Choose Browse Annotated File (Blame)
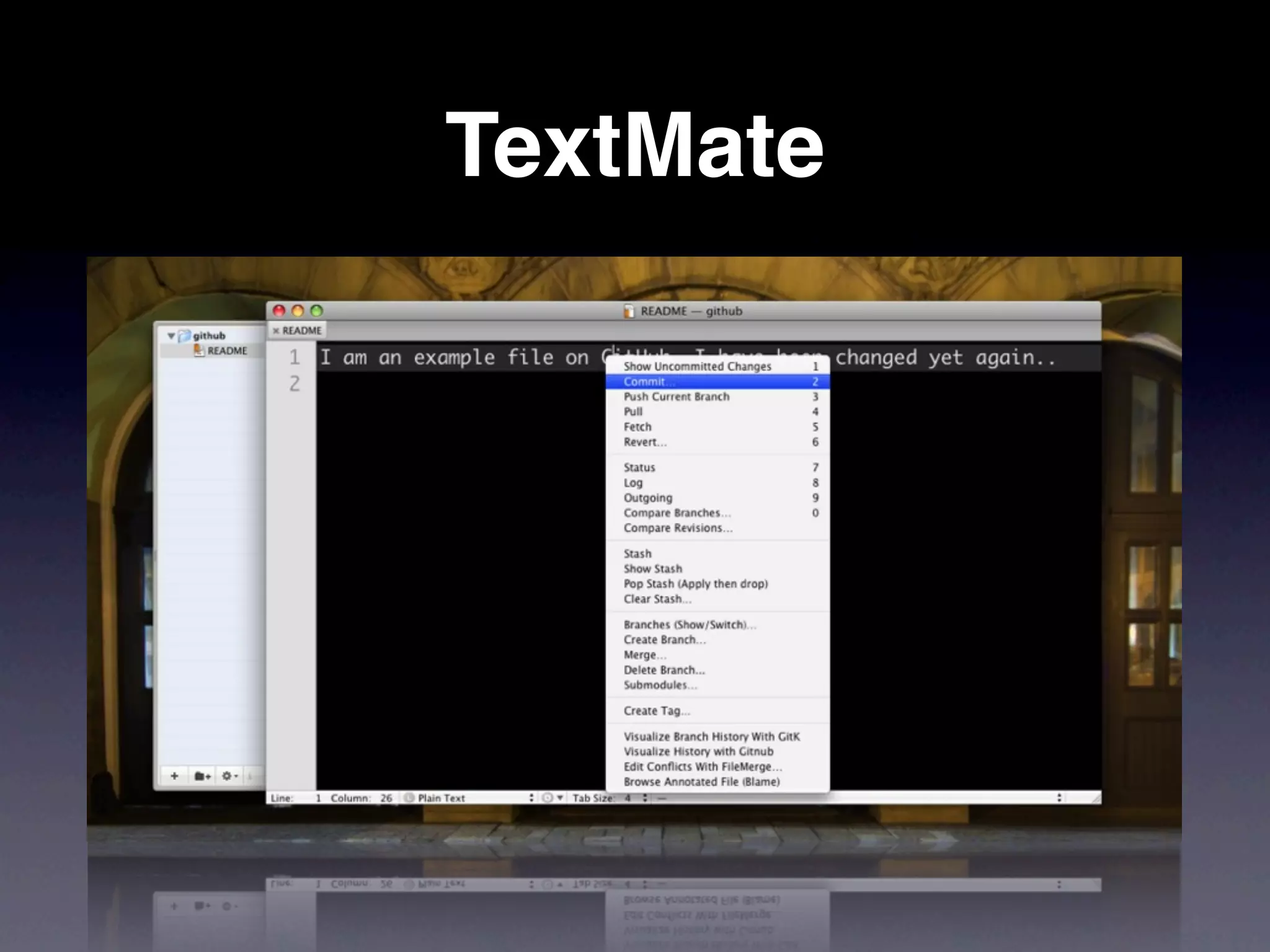The width and height of the screenshot is (1270, 952). tap(717, 782)
